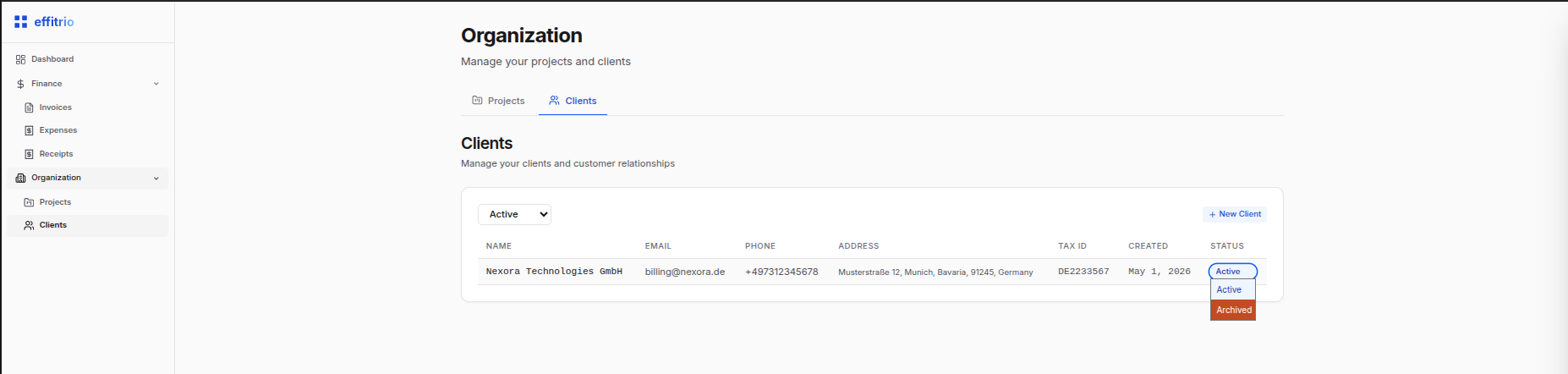Open the Active filter dropdown
The width and height of the screenshot is (1568, 374).
(514, 214)
